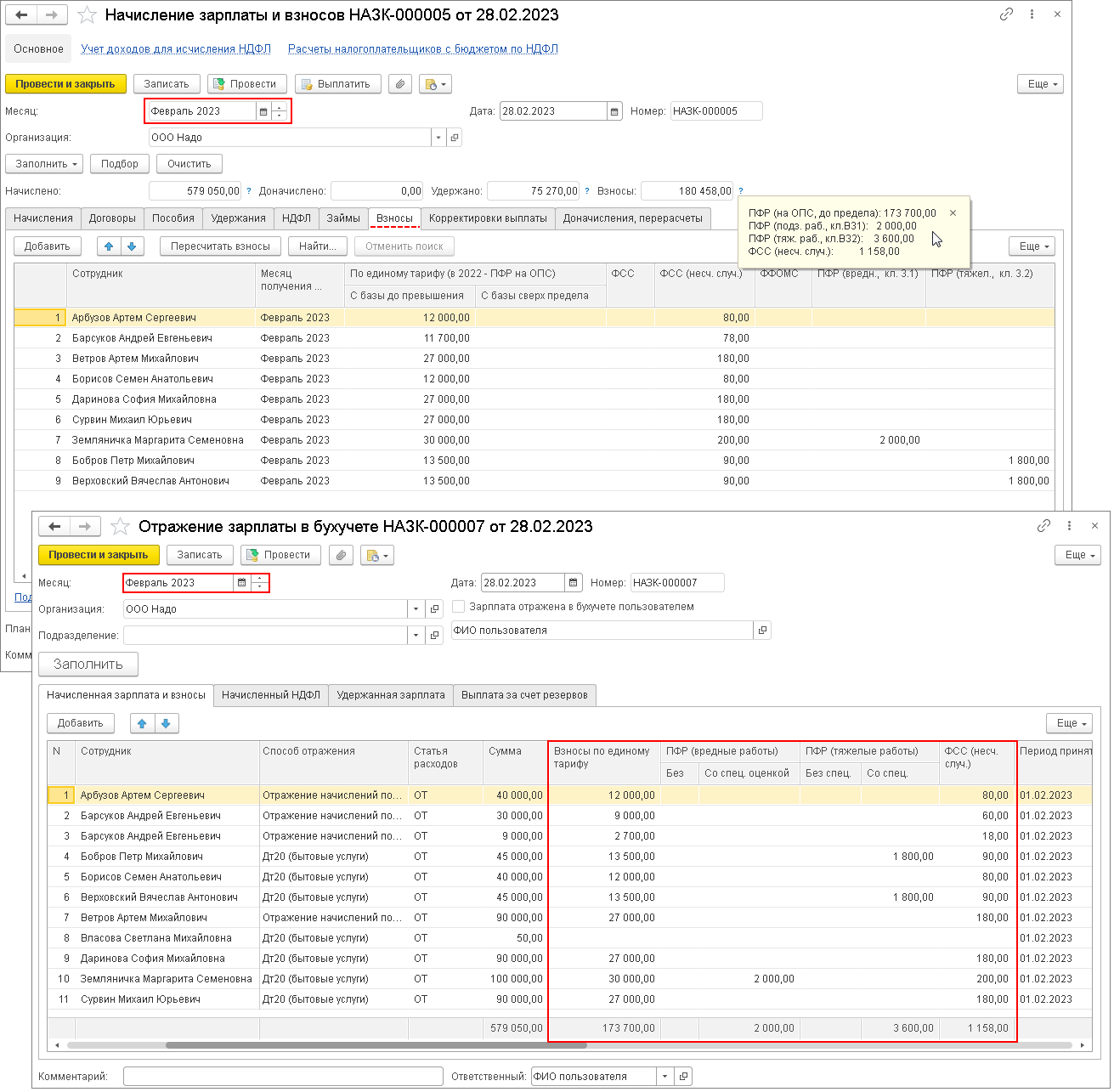Screen dimensions: 1114x1092
Task: Open Организация card icon in Начисление зарплаты
Action: [455, 138]
